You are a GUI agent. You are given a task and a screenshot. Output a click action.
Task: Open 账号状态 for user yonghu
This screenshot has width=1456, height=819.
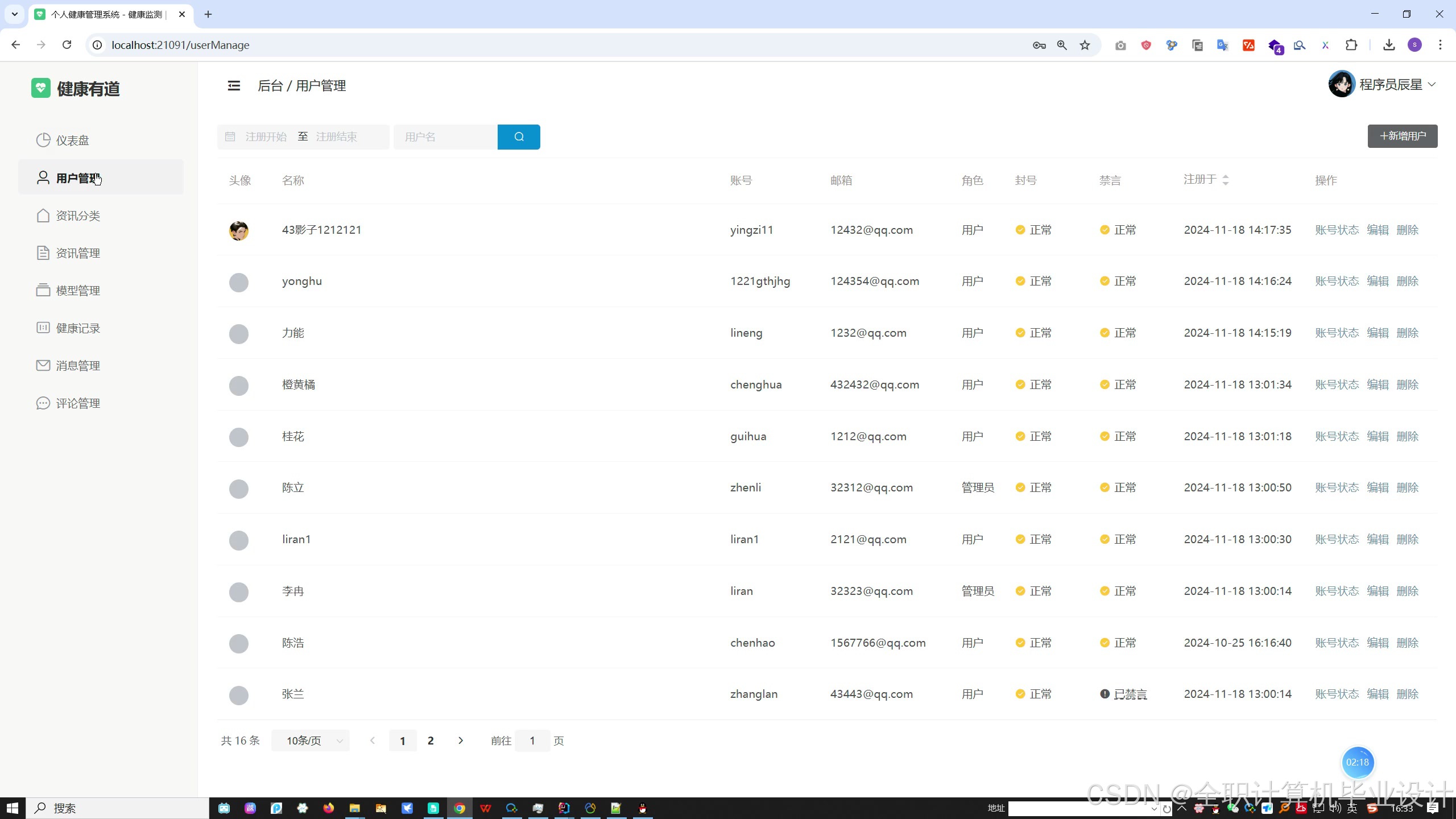1337,281
